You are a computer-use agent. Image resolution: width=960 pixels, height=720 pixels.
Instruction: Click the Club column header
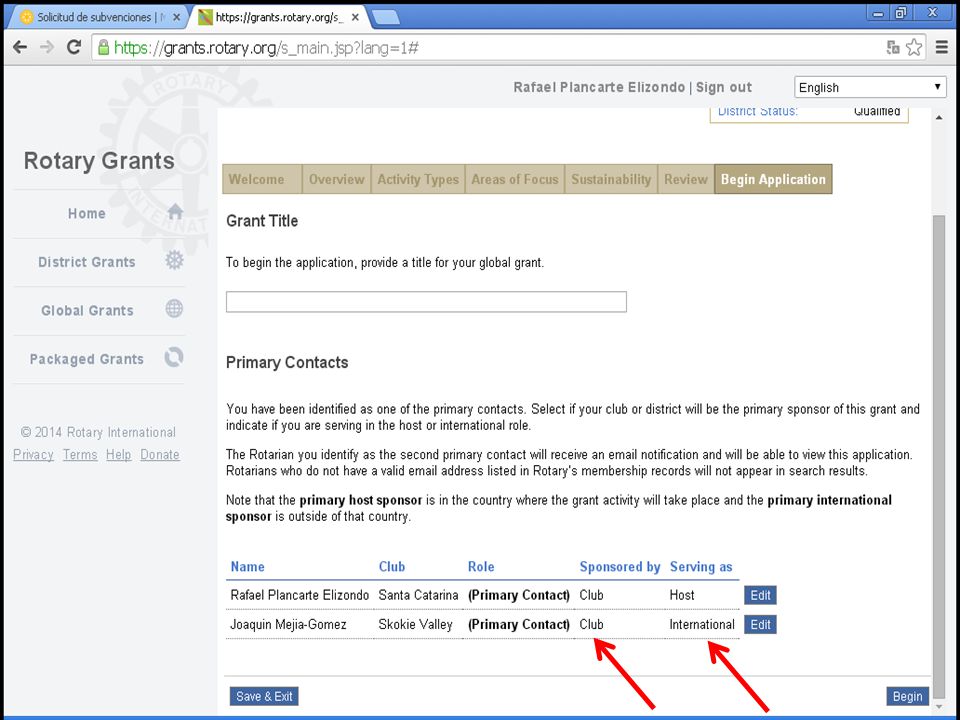(x=392, y=567)
